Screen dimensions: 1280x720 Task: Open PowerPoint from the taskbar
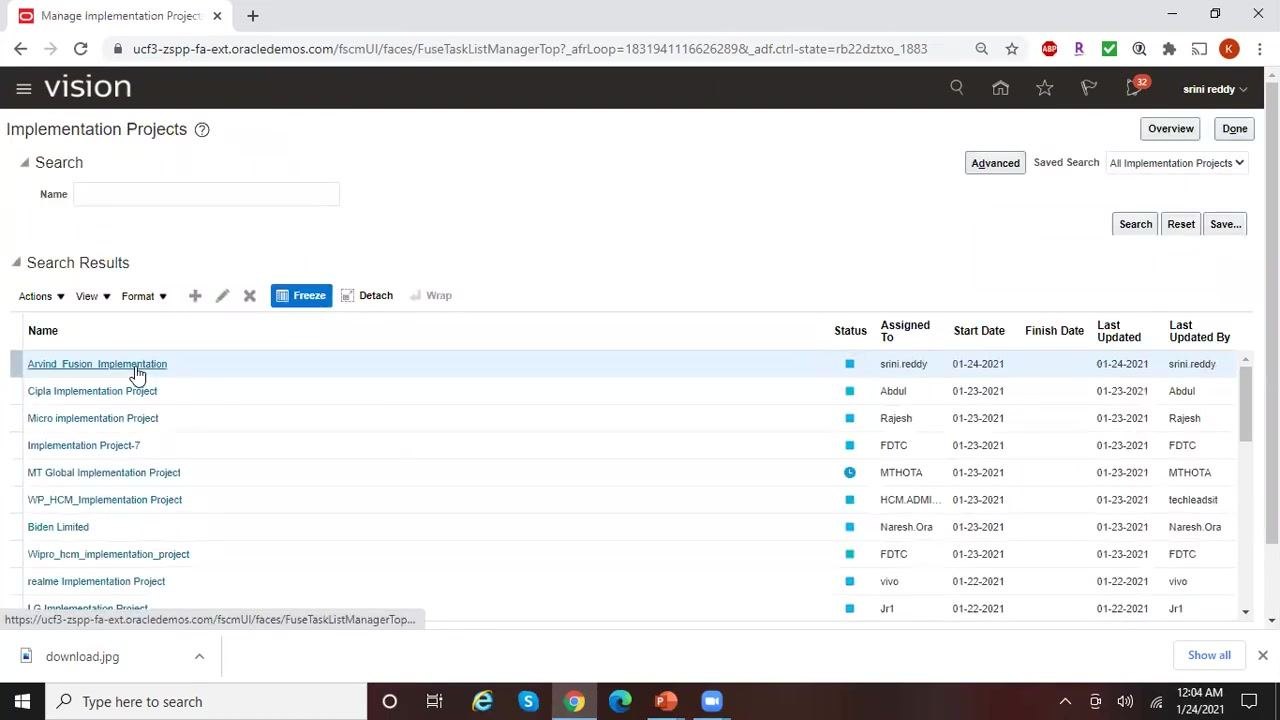point(666,702)
